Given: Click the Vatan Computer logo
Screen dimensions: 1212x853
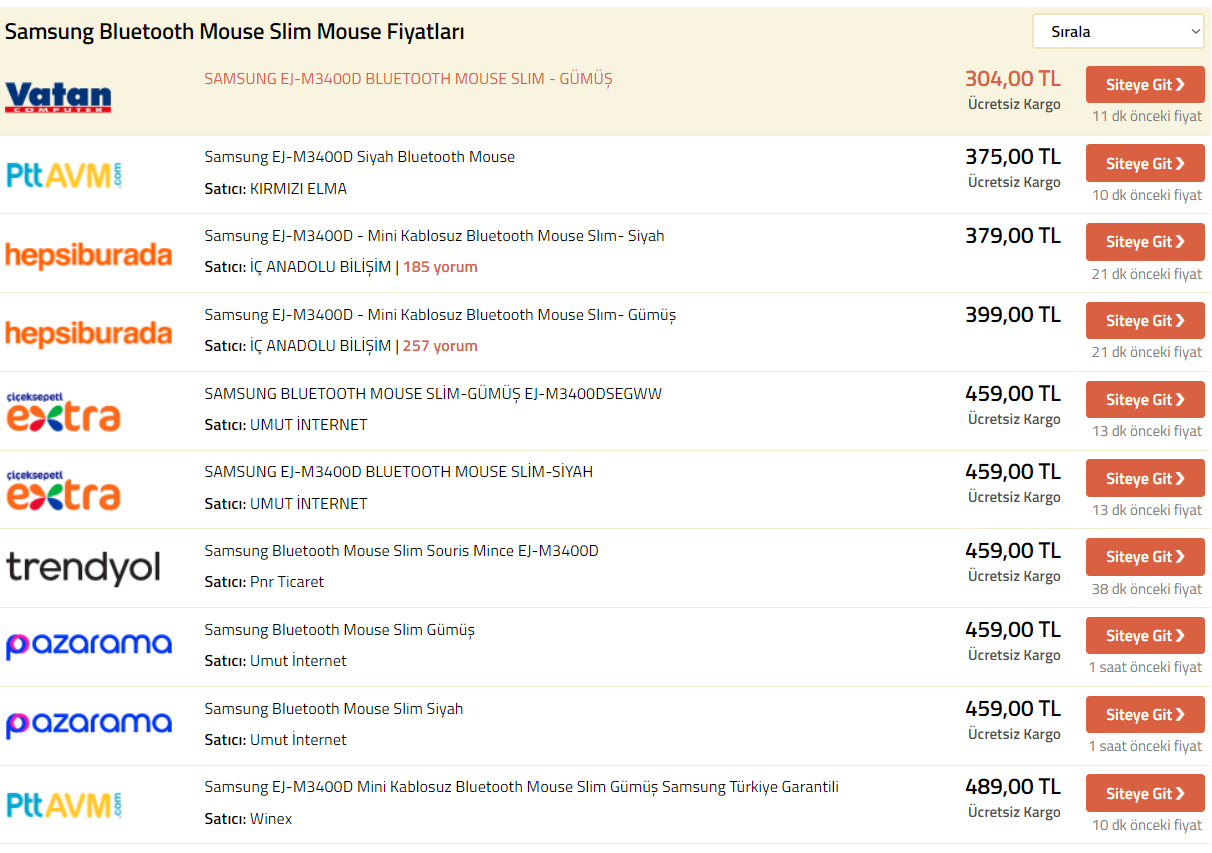Looking at the screenshot, I should click(x=58, y=97).
